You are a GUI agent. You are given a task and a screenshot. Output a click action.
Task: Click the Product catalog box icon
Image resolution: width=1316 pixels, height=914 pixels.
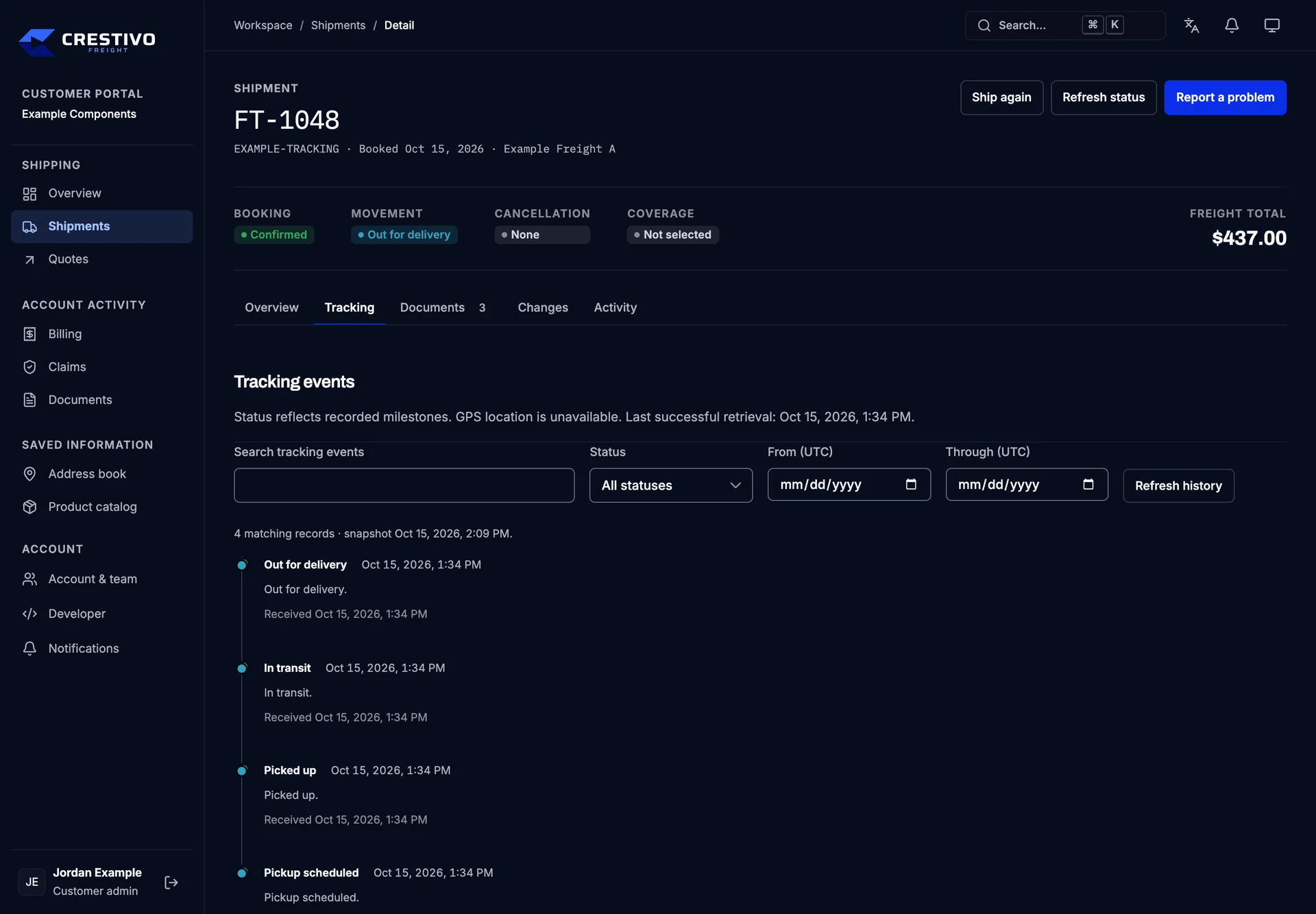[x=29, y=507]
